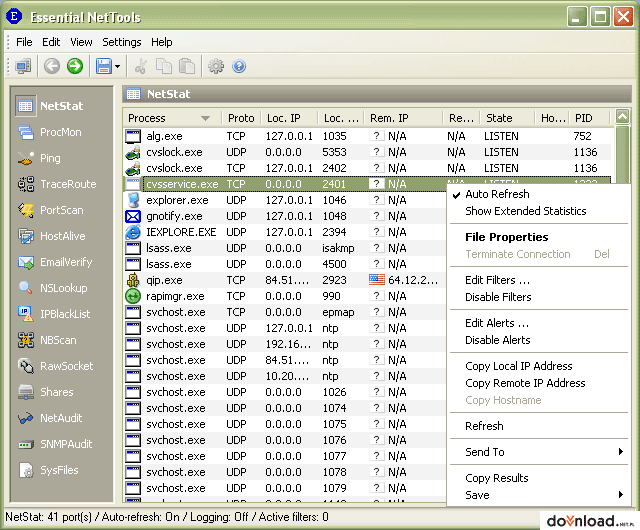
Task: Sort by the State column header
Action: [x=507, y=118]
